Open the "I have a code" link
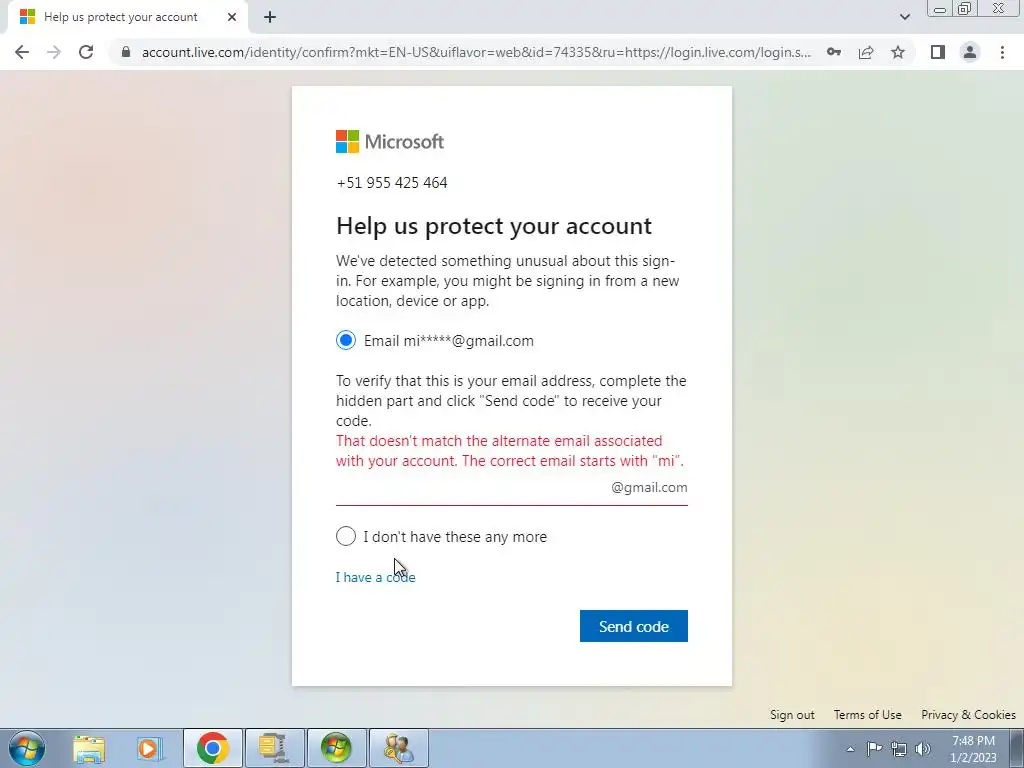Image resolution: width=1024 pixels, height=768 pixels. [x=376, y=577]
